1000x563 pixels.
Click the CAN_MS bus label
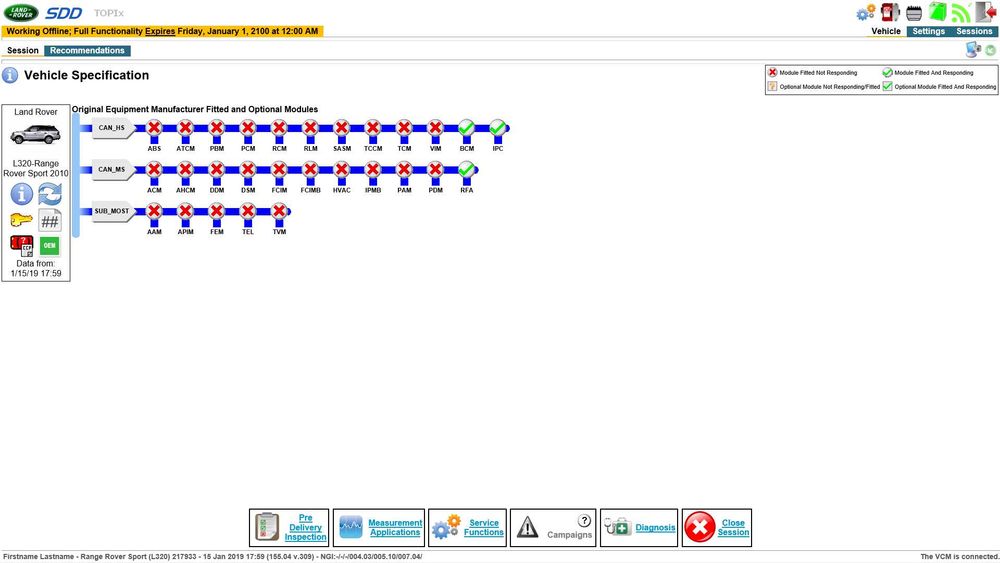click(x=112, y=170)
